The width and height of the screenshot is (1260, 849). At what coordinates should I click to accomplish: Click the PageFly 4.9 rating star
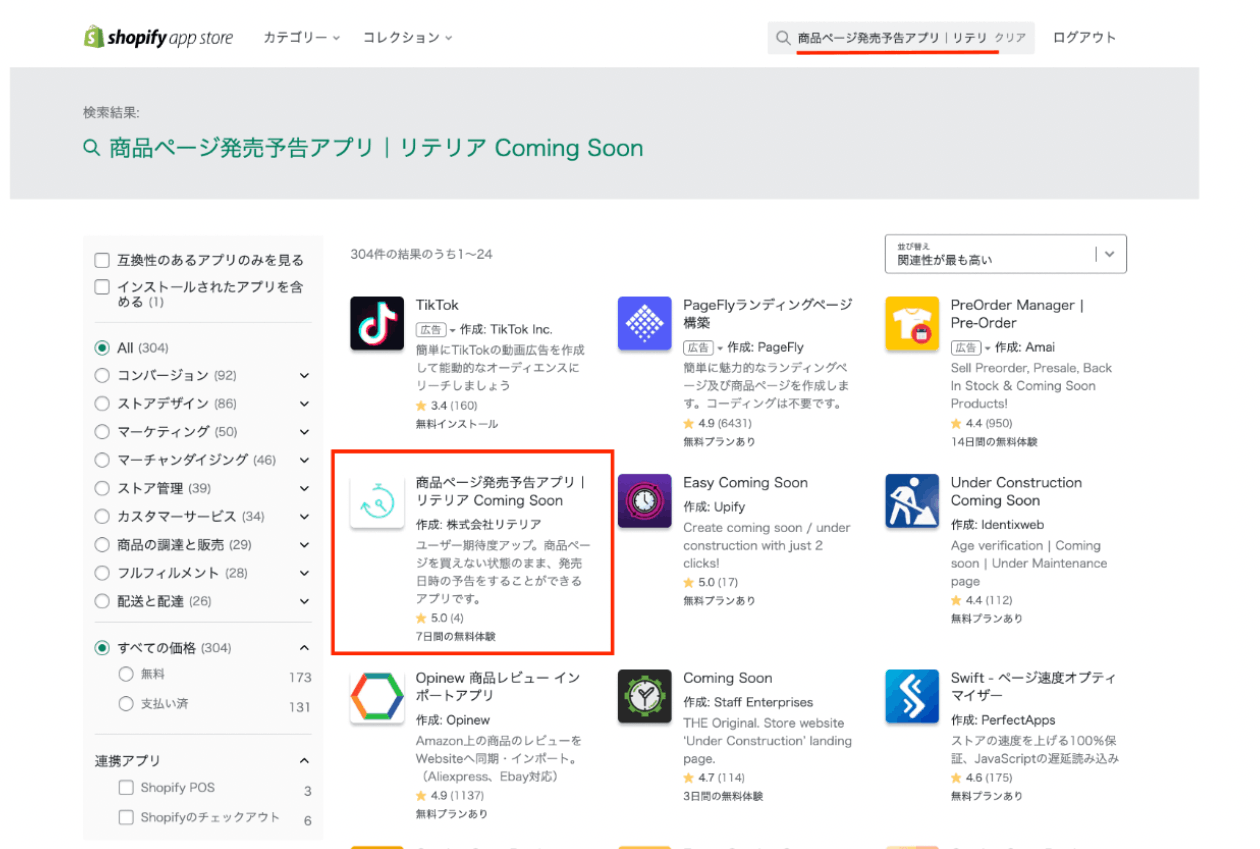point(688,424)
